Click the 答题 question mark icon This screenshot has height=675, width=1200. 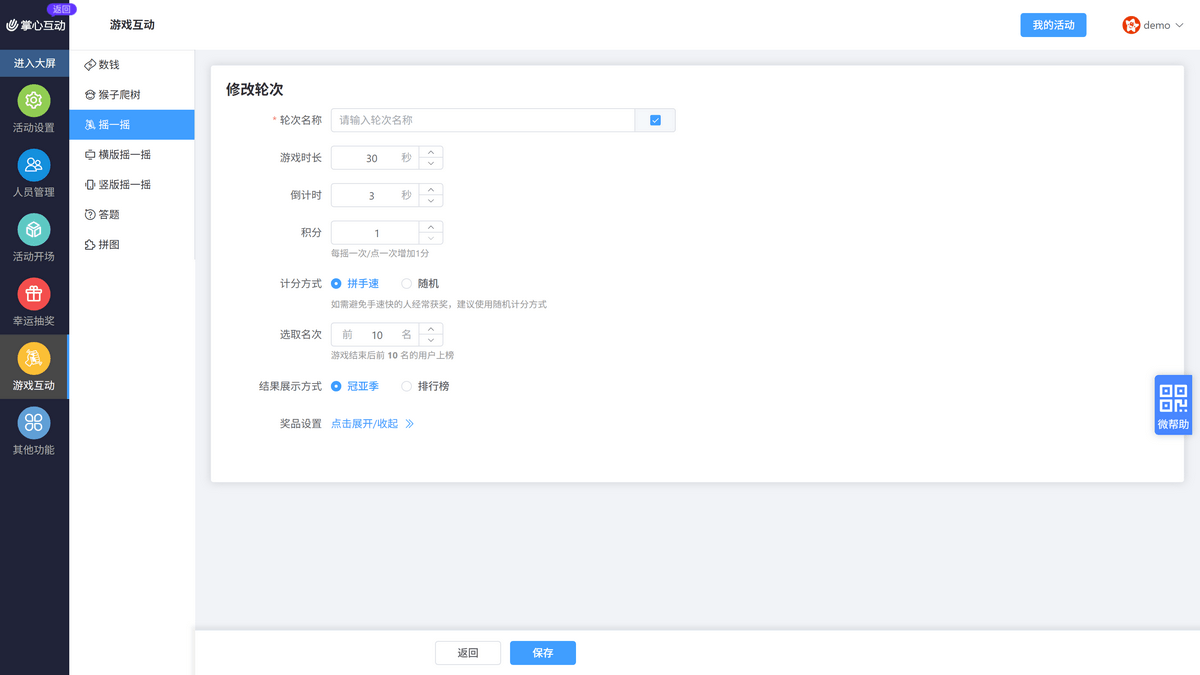pos(90,215)
